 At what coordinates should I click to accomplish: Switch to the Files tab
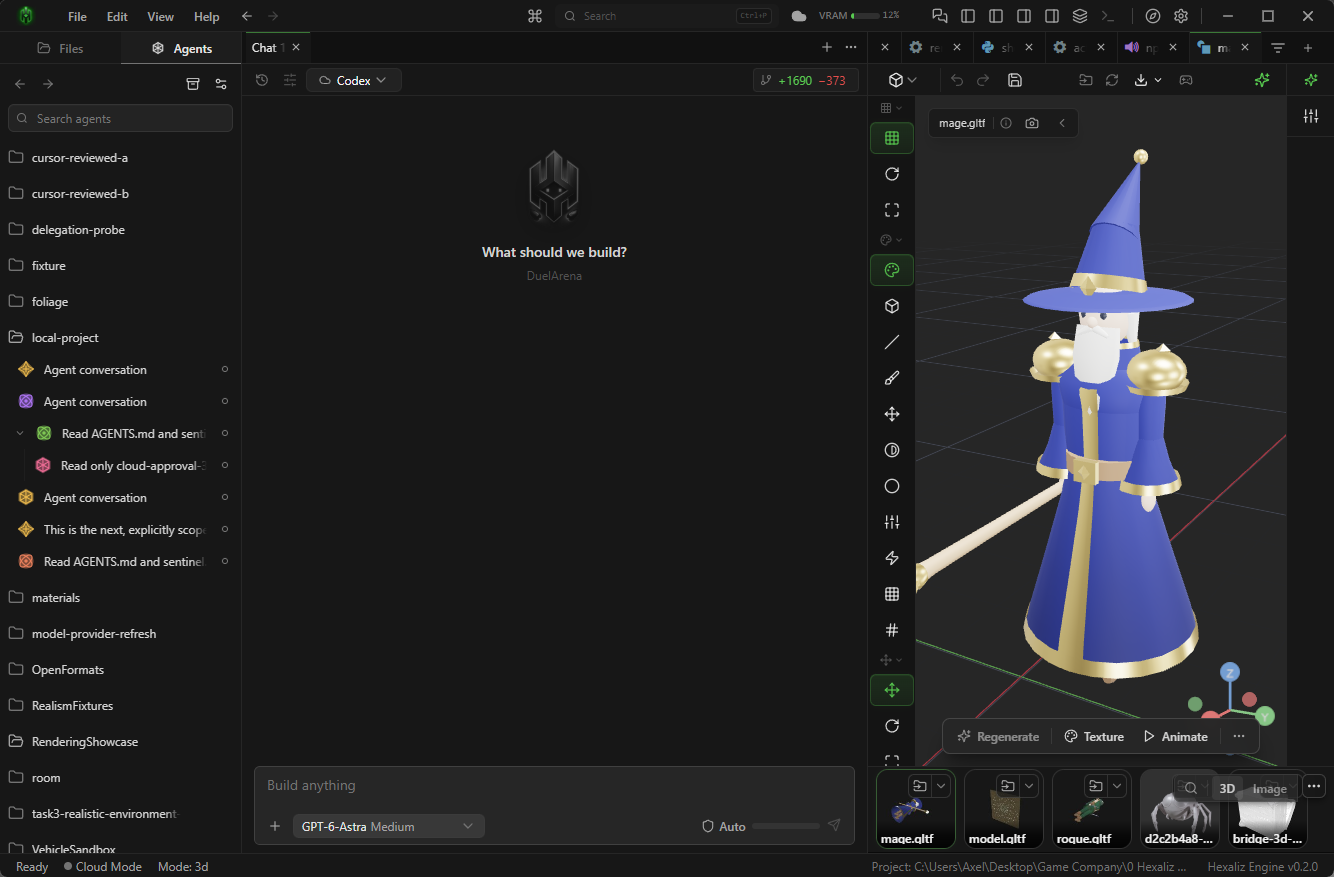pos(60,48)
